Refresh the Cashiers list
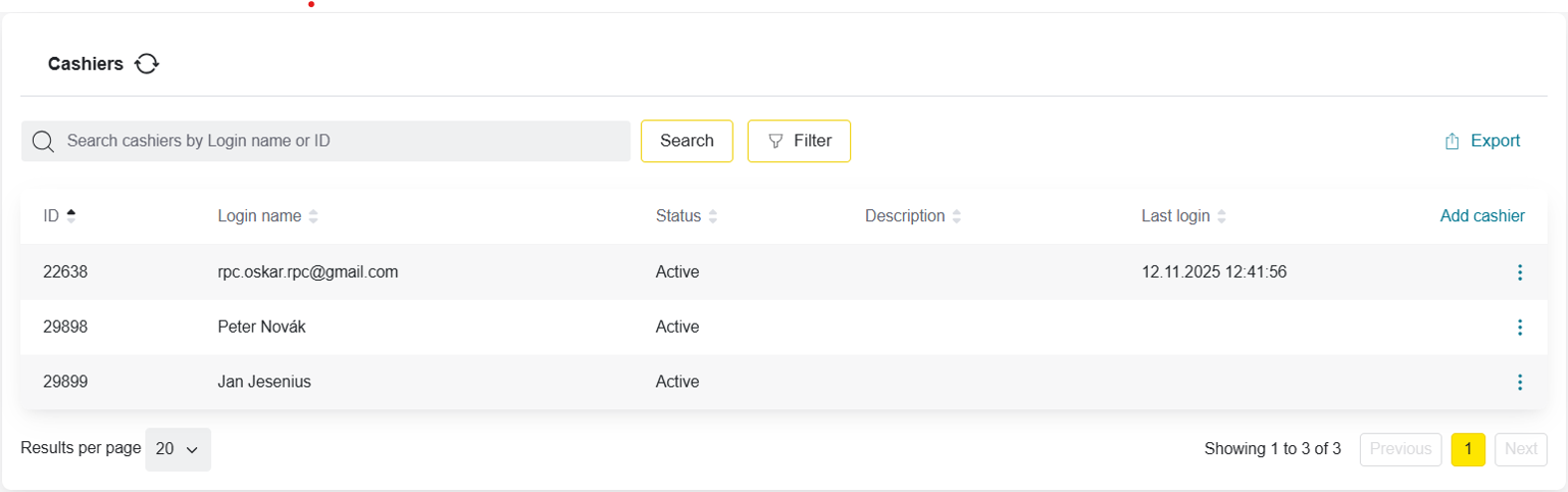Image resolution: width=1568 pixels, height=492 pixels. [x=146, y=64]
